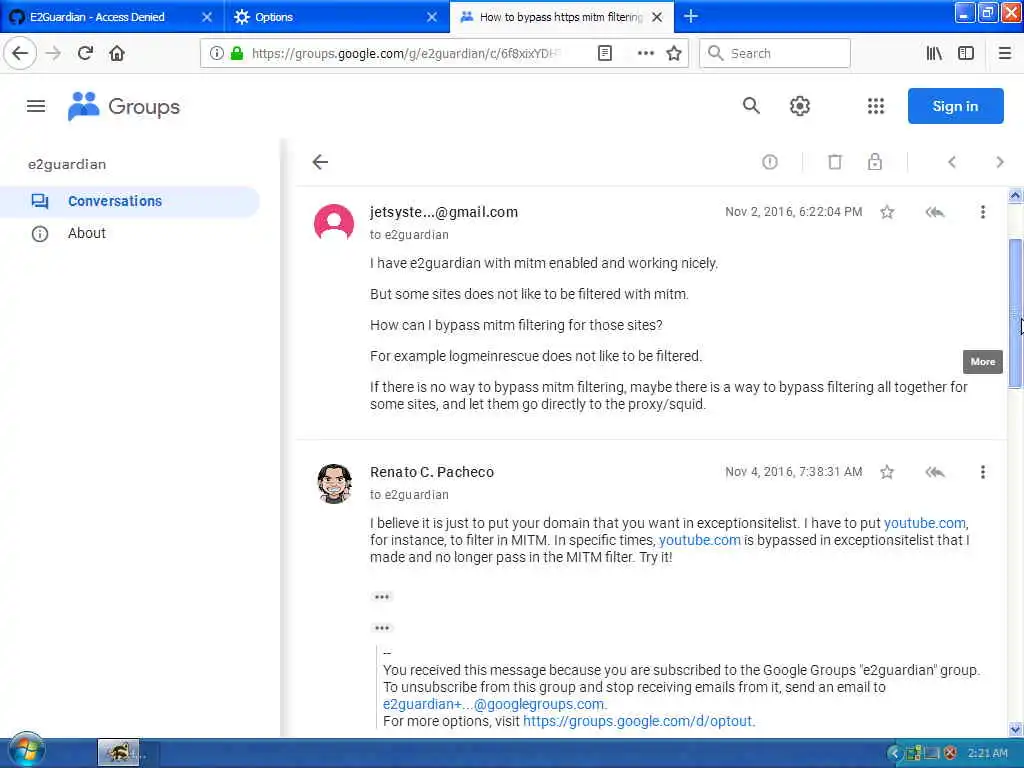Open the groups.google.com/d/optout link
Screen dimensions: 1024x768
coord(637,721)
